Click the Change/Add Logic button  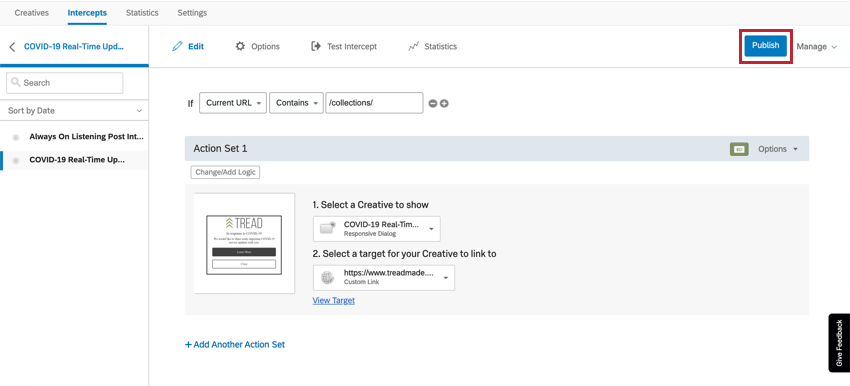click(226, 172)
